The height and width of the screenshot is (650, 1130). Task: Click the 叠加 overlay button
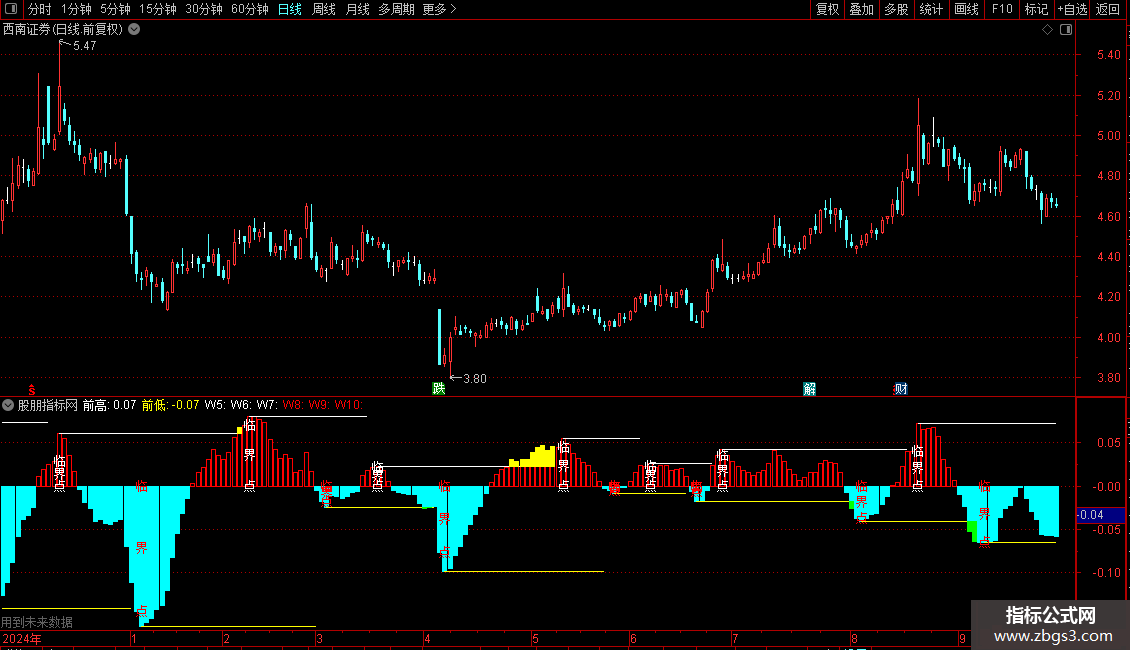point(861,9)
